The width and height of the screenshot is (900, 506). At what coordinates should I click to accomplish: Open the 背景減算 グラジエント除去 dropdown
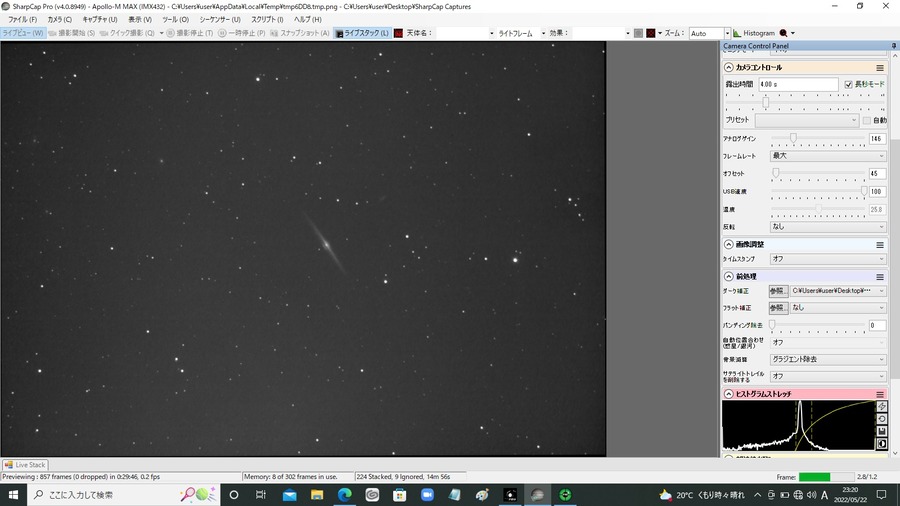coord(828,360)
